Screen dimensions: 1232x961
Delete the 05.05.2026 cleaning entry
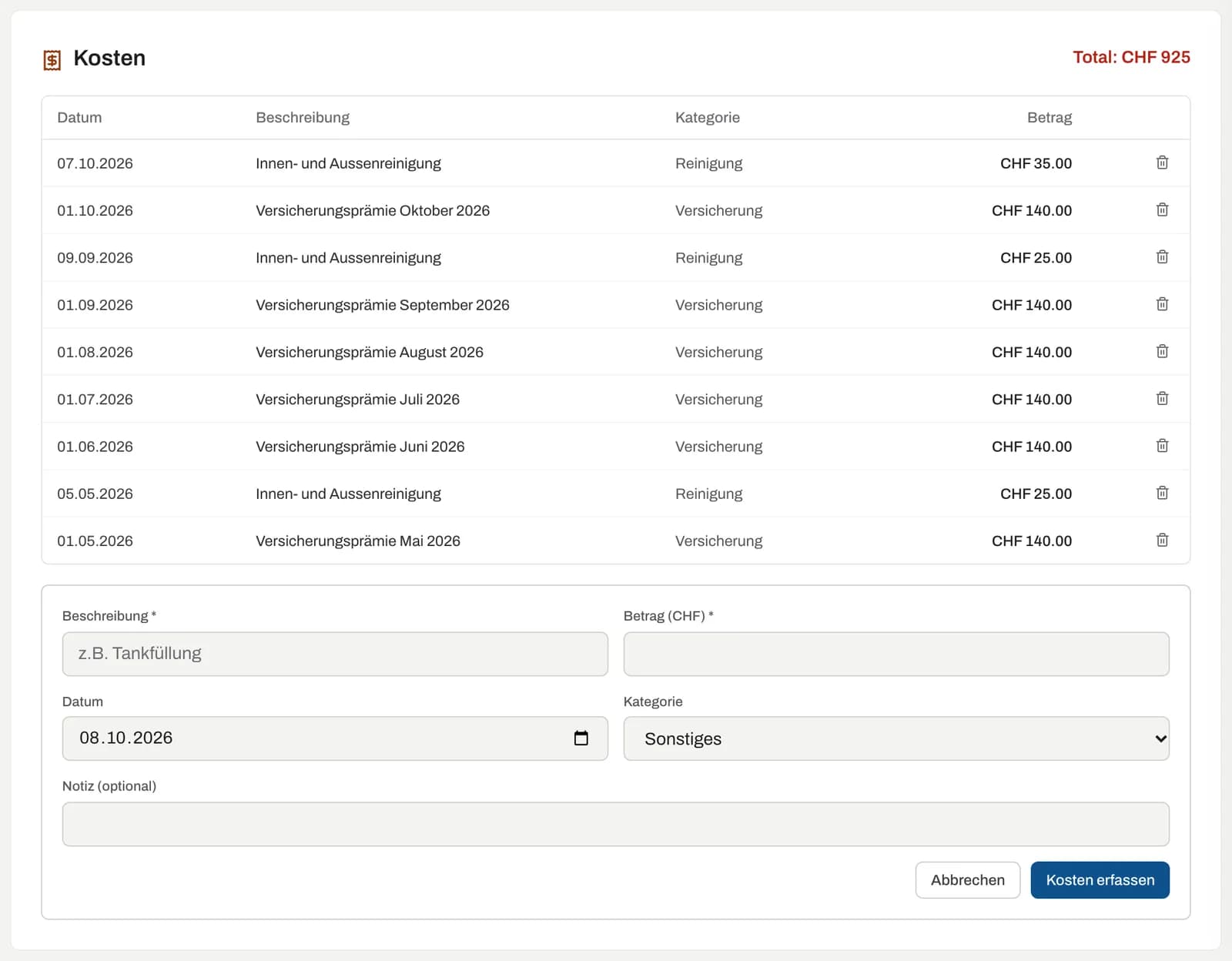pos(1162,493)
